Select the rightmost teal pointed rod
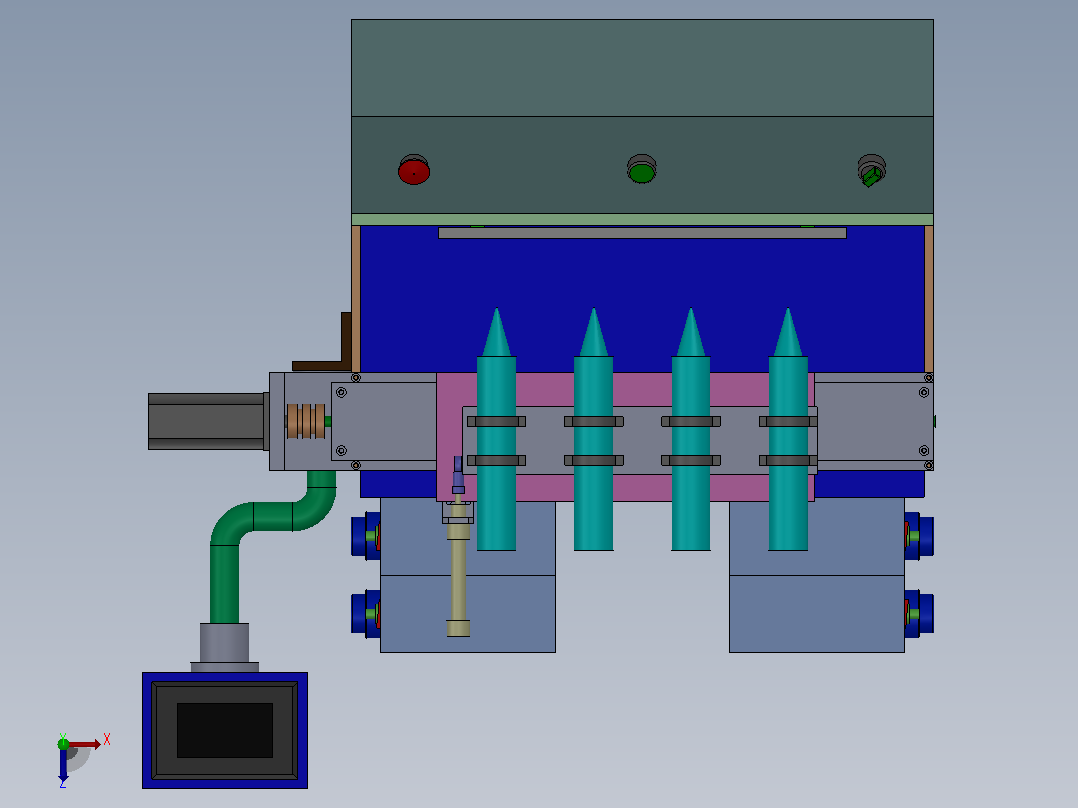Image resolution: width=1078 pixels, height=808 pixels. point(788,429)
